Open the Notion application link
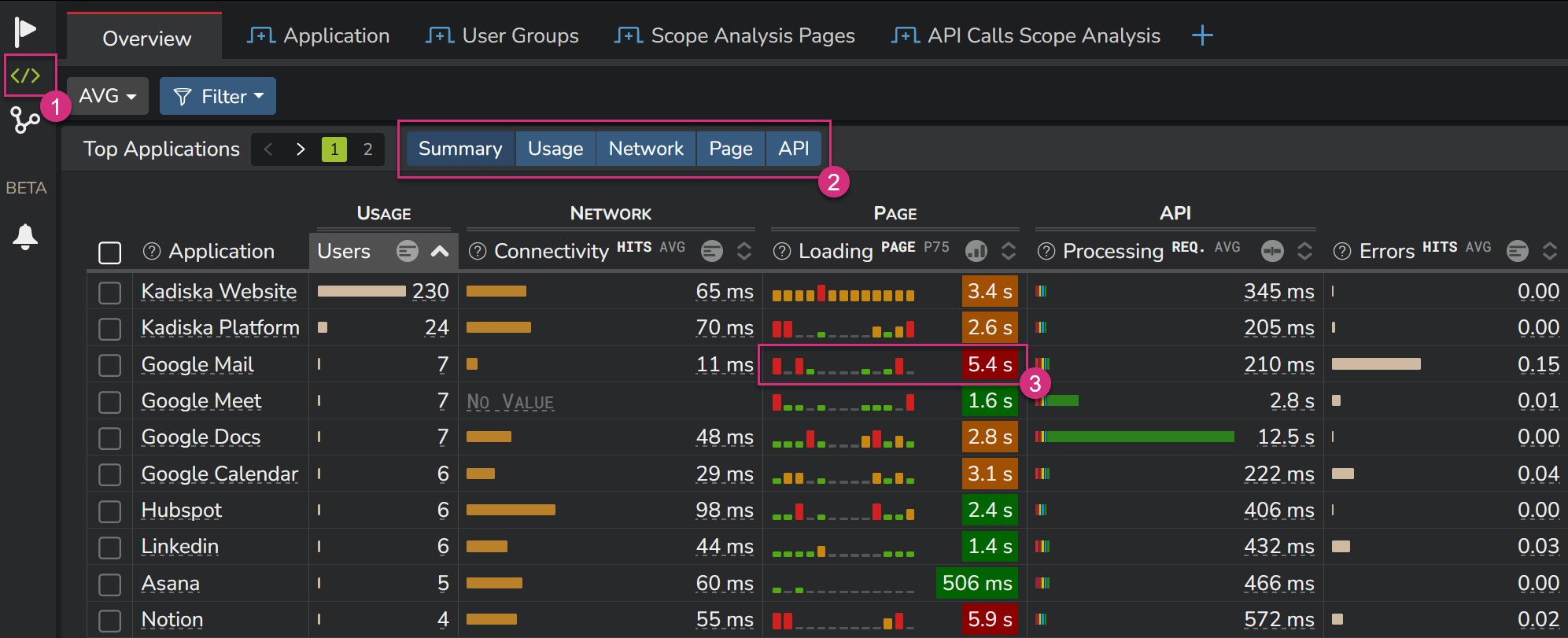 172,619
